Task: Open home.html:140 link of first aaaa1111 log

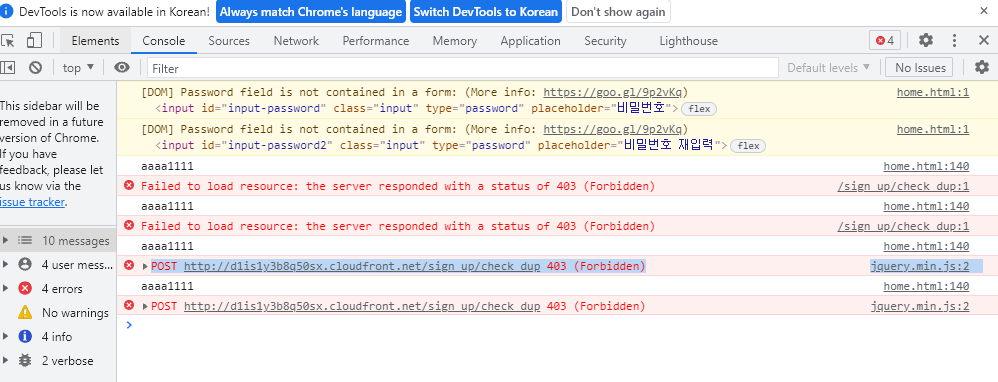Action: [x=926, y=166]
